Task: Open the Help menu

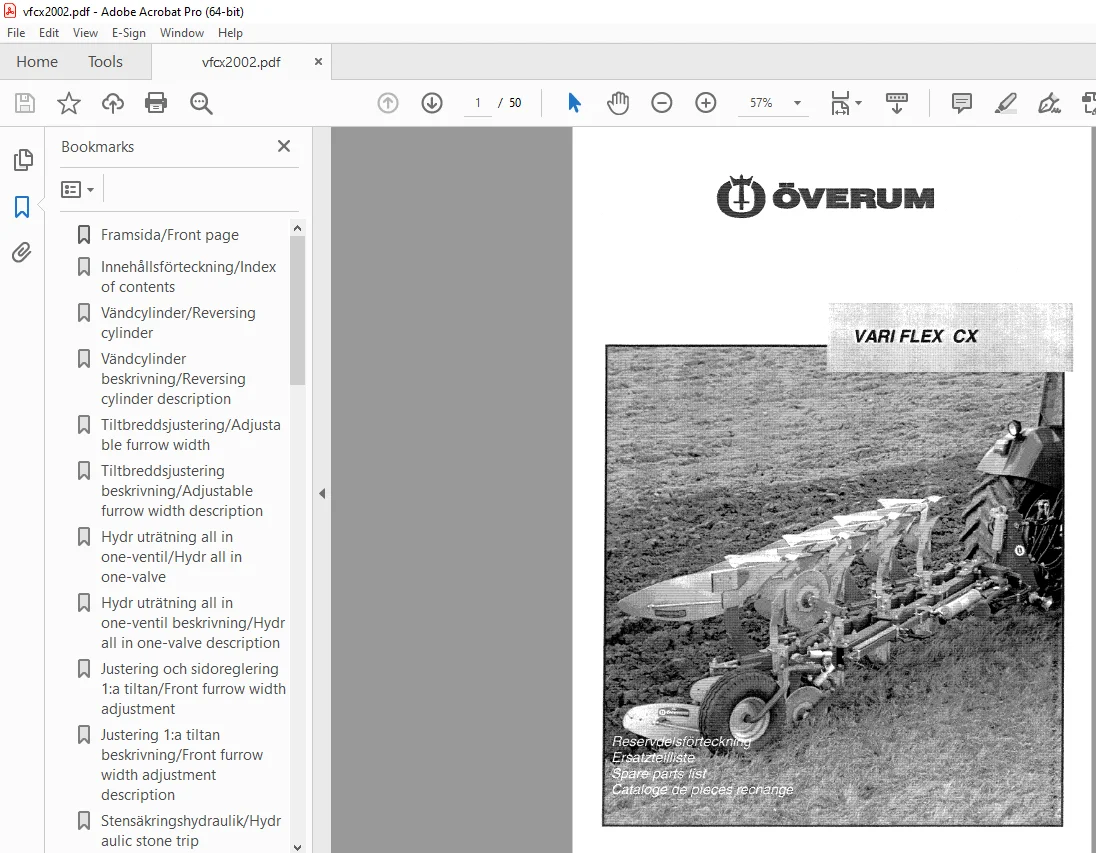Action: (x=230, y=33)
